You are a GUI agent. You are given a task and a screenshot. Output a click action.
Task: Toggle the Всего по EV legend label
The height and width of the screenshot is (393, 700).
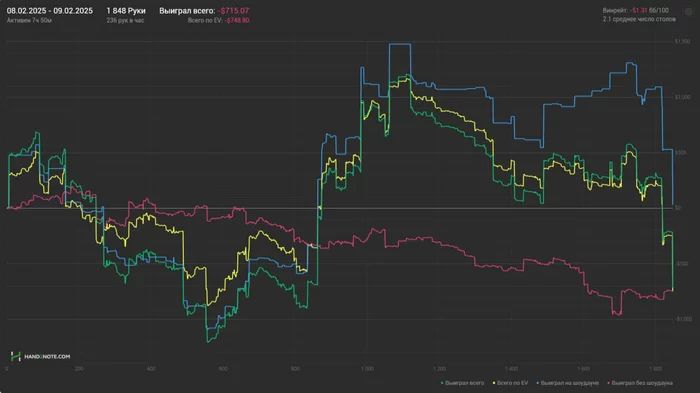512,383
